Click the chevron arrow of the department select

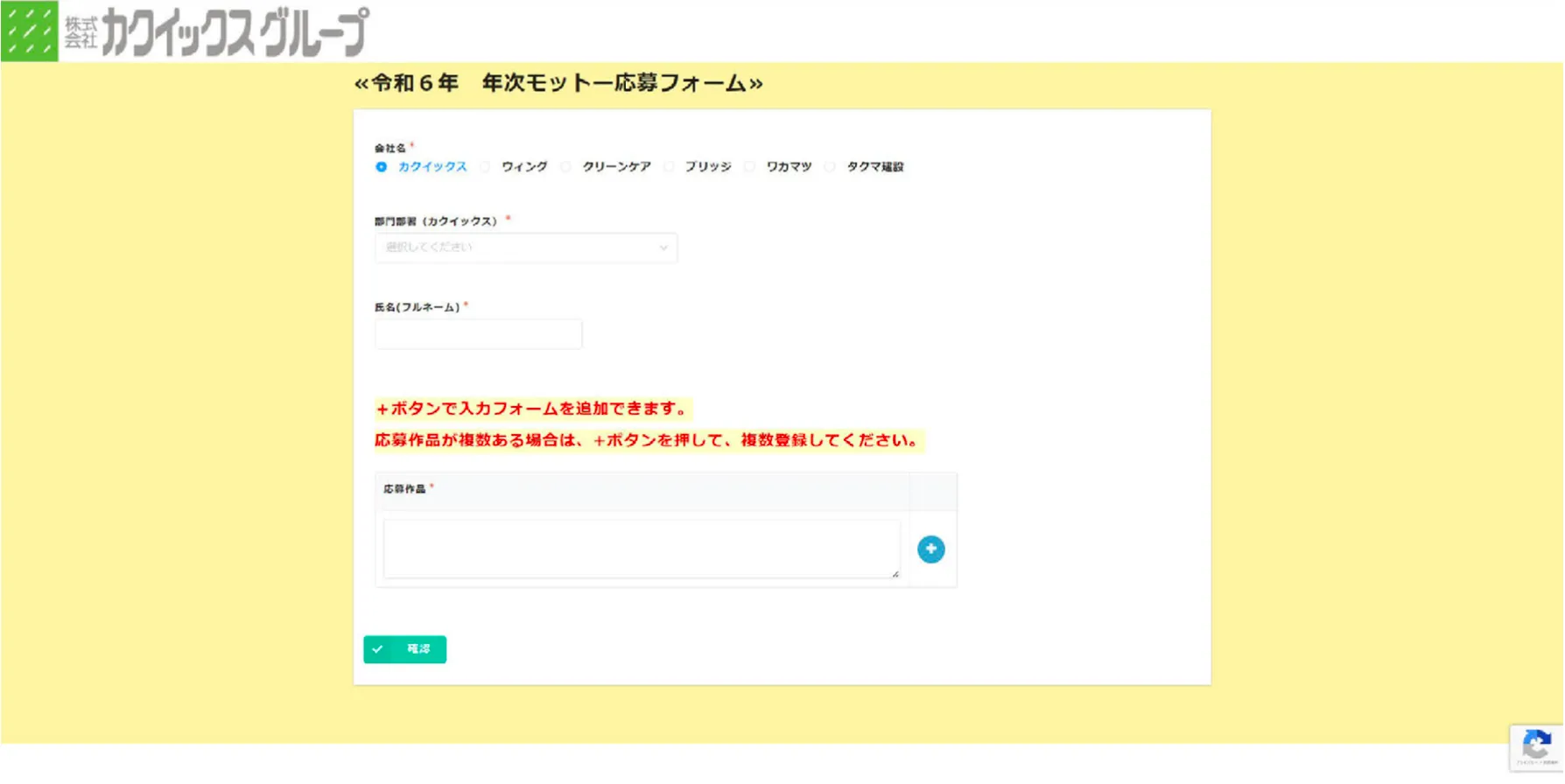click(663, 248)
